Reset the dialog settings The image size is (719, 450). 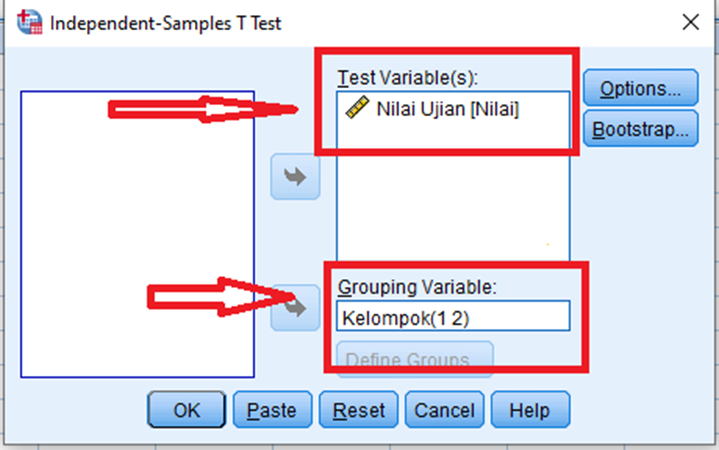[359, 410]
